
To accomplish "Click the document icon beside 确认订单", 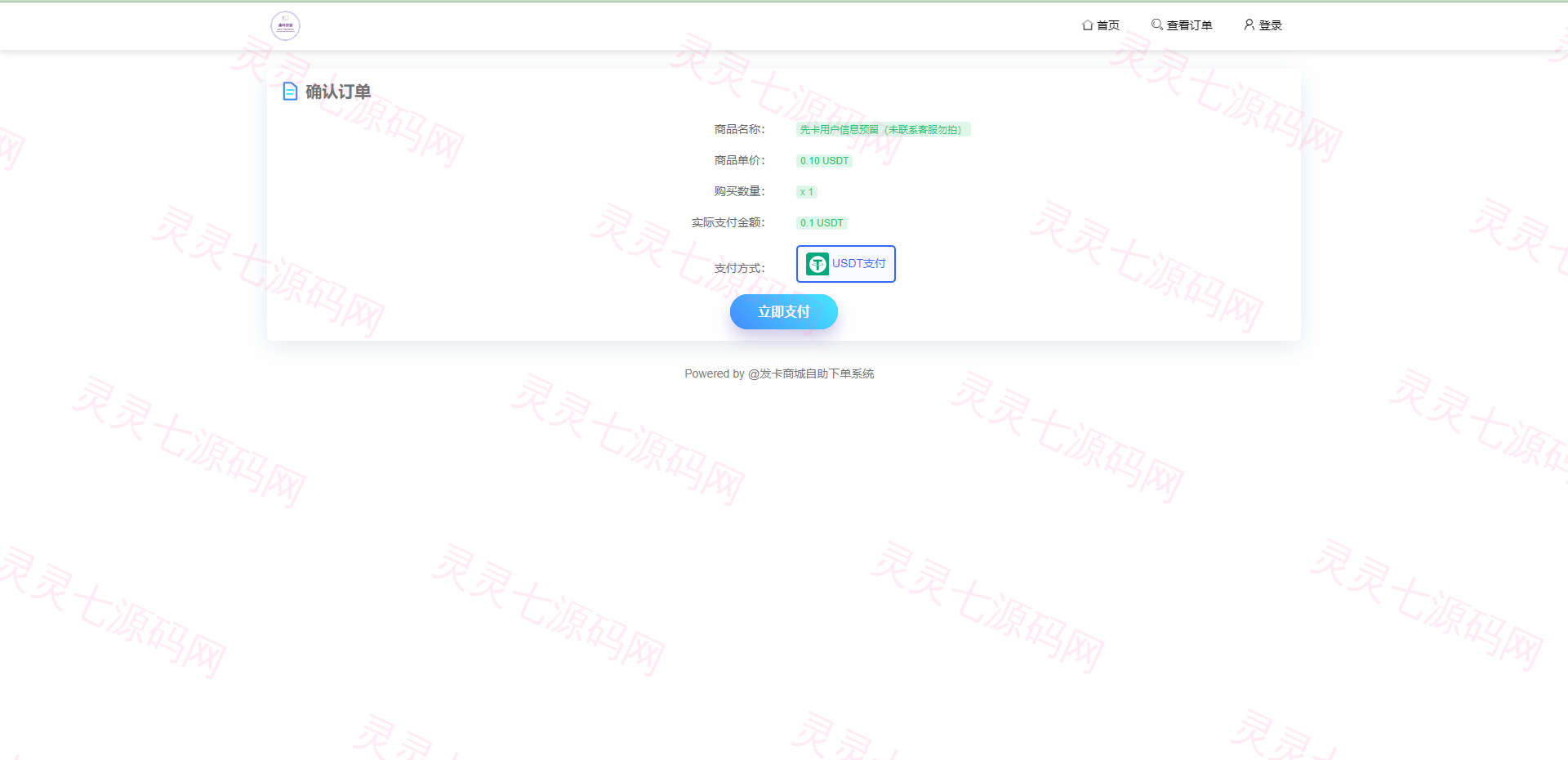I will (x=290, y=92).
